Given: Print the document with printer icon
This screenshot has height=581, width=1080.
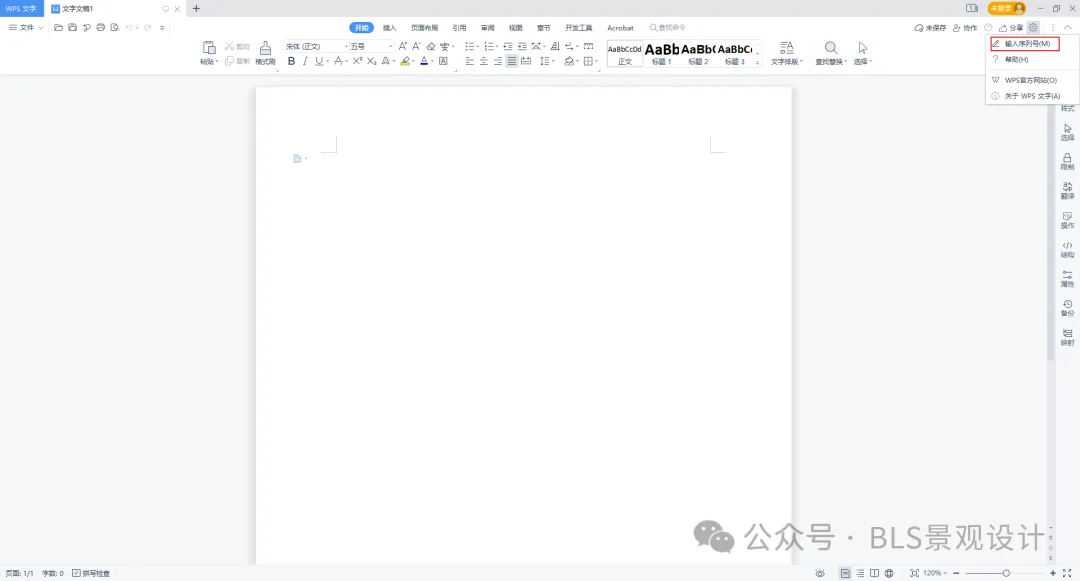Looking at the screenshot, I should click(101, 28).
